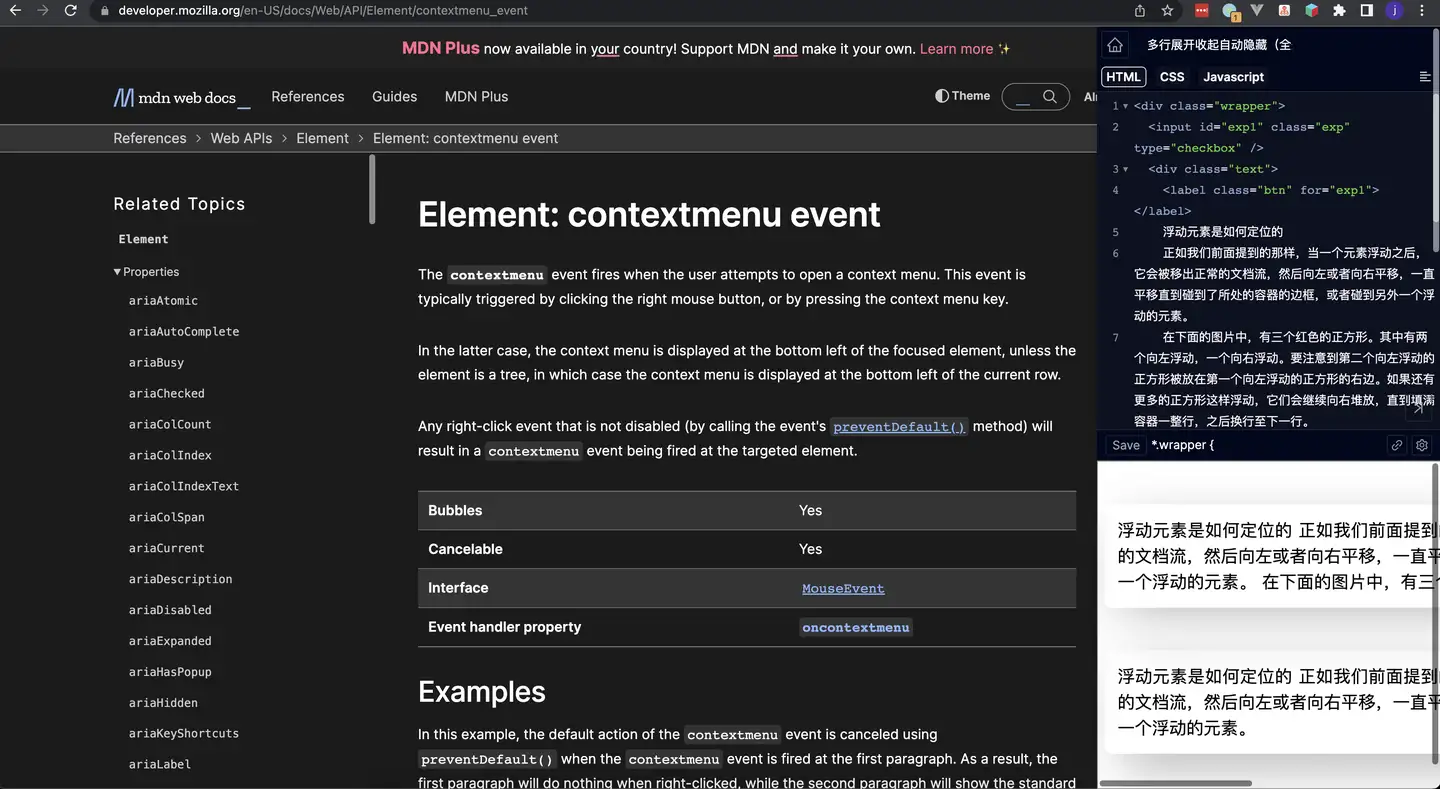The height and width of the screenshot is (789, 1440).
Task: Open the Extensions puzzle menu
Action: [x=1339, y=10]
